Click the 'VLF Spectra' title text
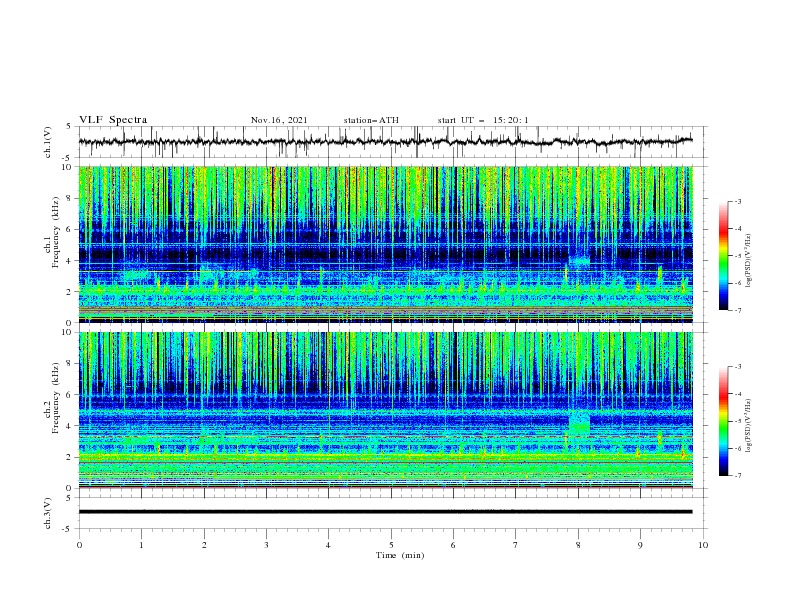The width and height of the screenshot is (792, 612). pos(113,120)
